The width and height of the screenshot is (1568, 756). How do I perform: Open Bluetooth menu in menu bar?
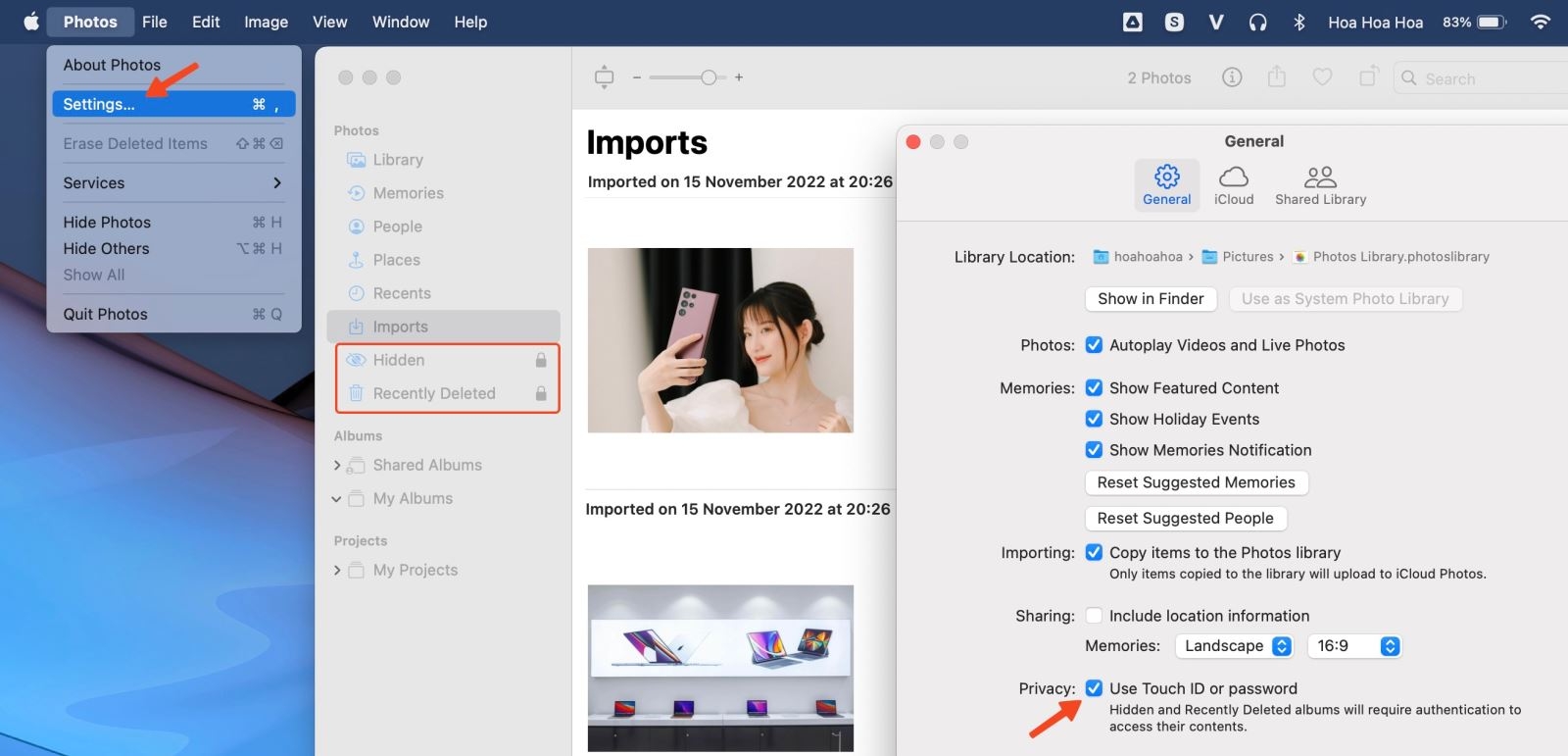coord(1298,22)
